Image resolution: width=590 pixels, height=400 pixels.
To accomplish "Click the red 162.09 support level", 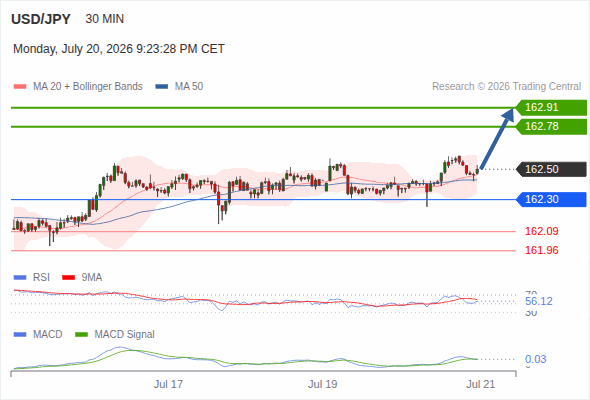I will pyautogui.click(x=541, y=231).
